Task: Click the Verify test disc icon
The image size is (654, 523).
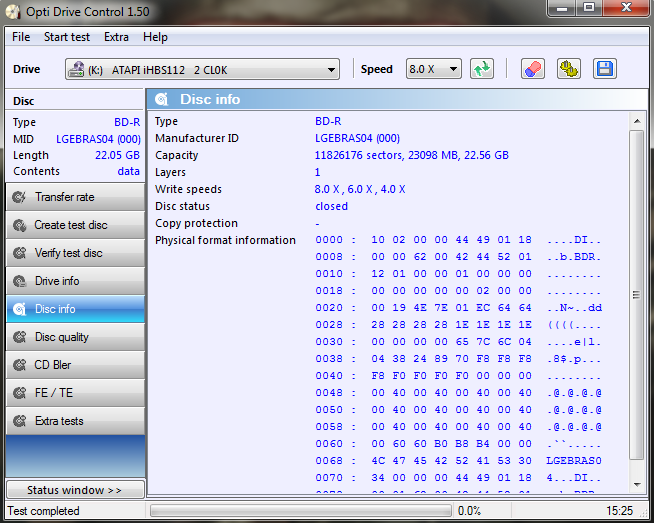Action: (x=19, y=253)
